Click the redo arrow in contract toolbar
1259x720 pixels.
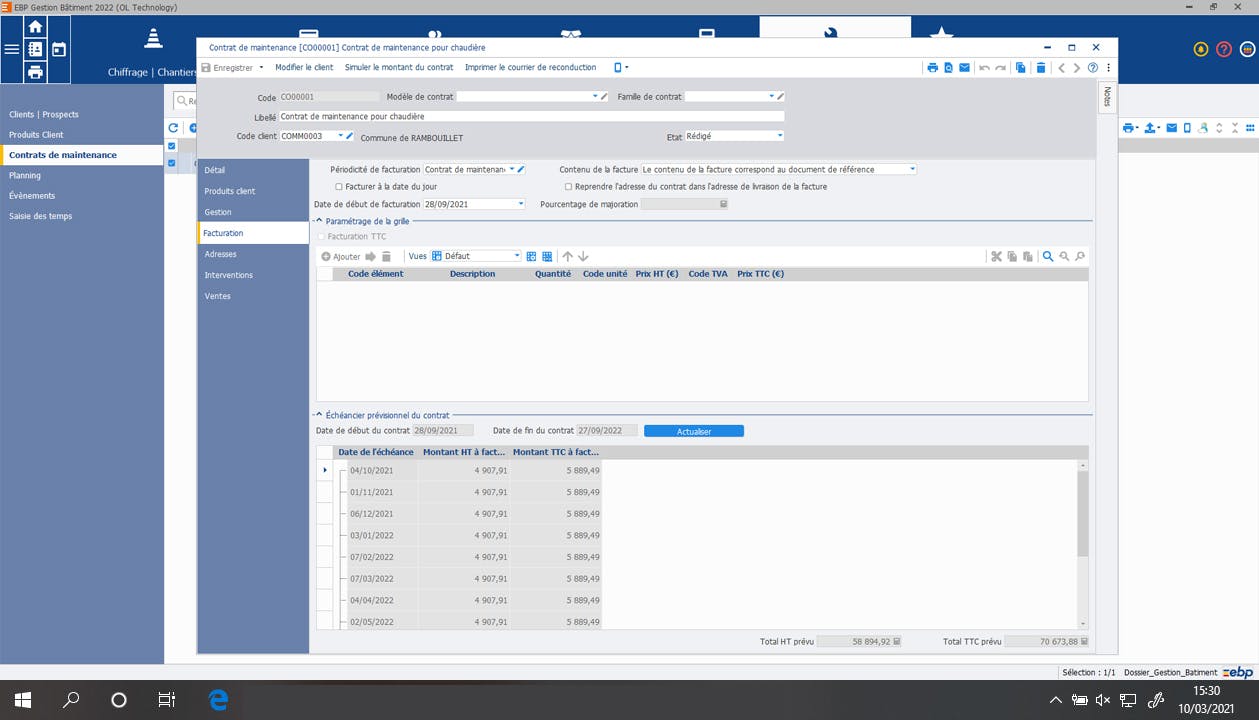pyautogui.click(x=1000, y=68)
